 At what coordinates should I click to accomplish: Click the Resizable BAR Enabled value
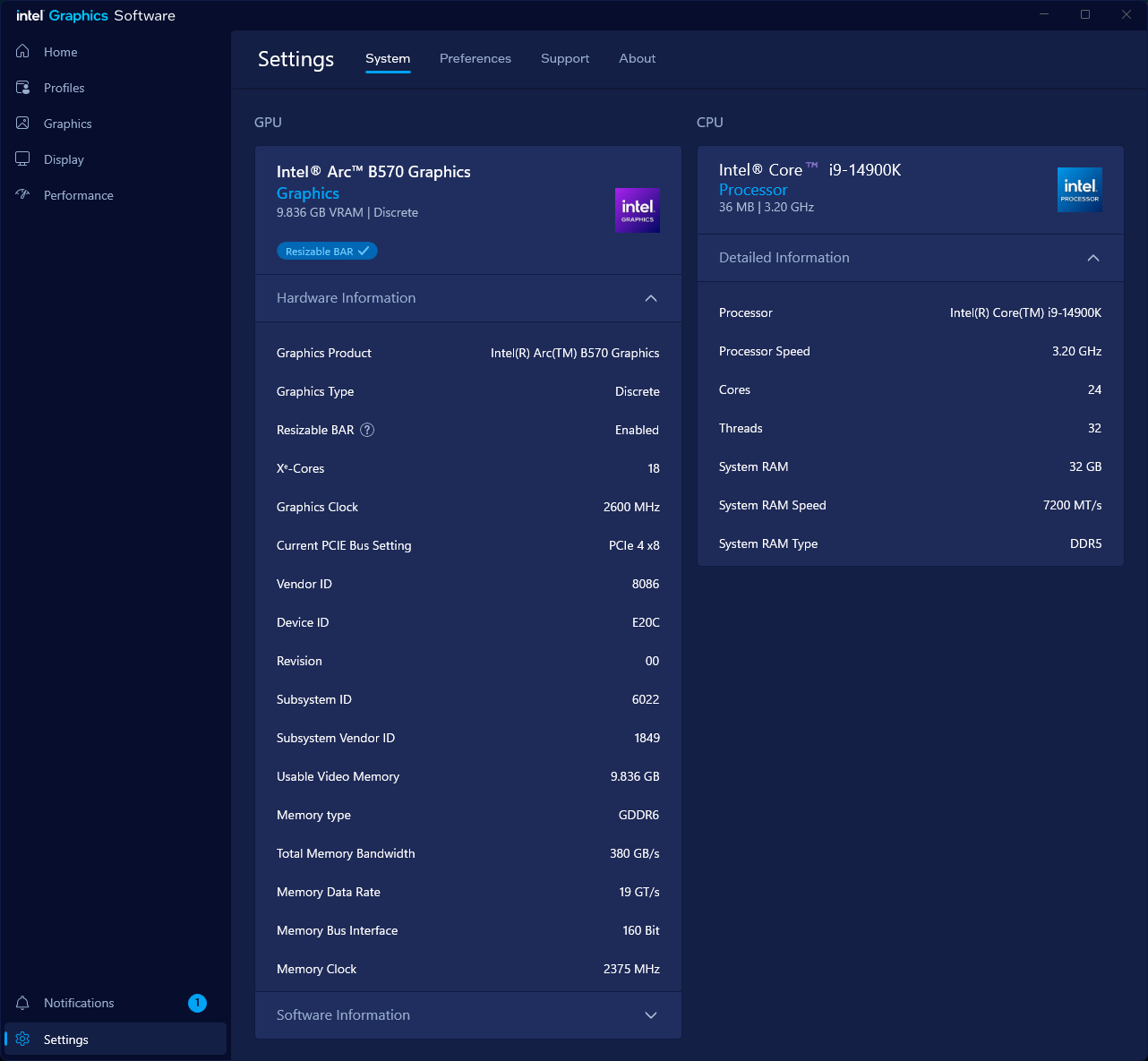tap(637, 430)
